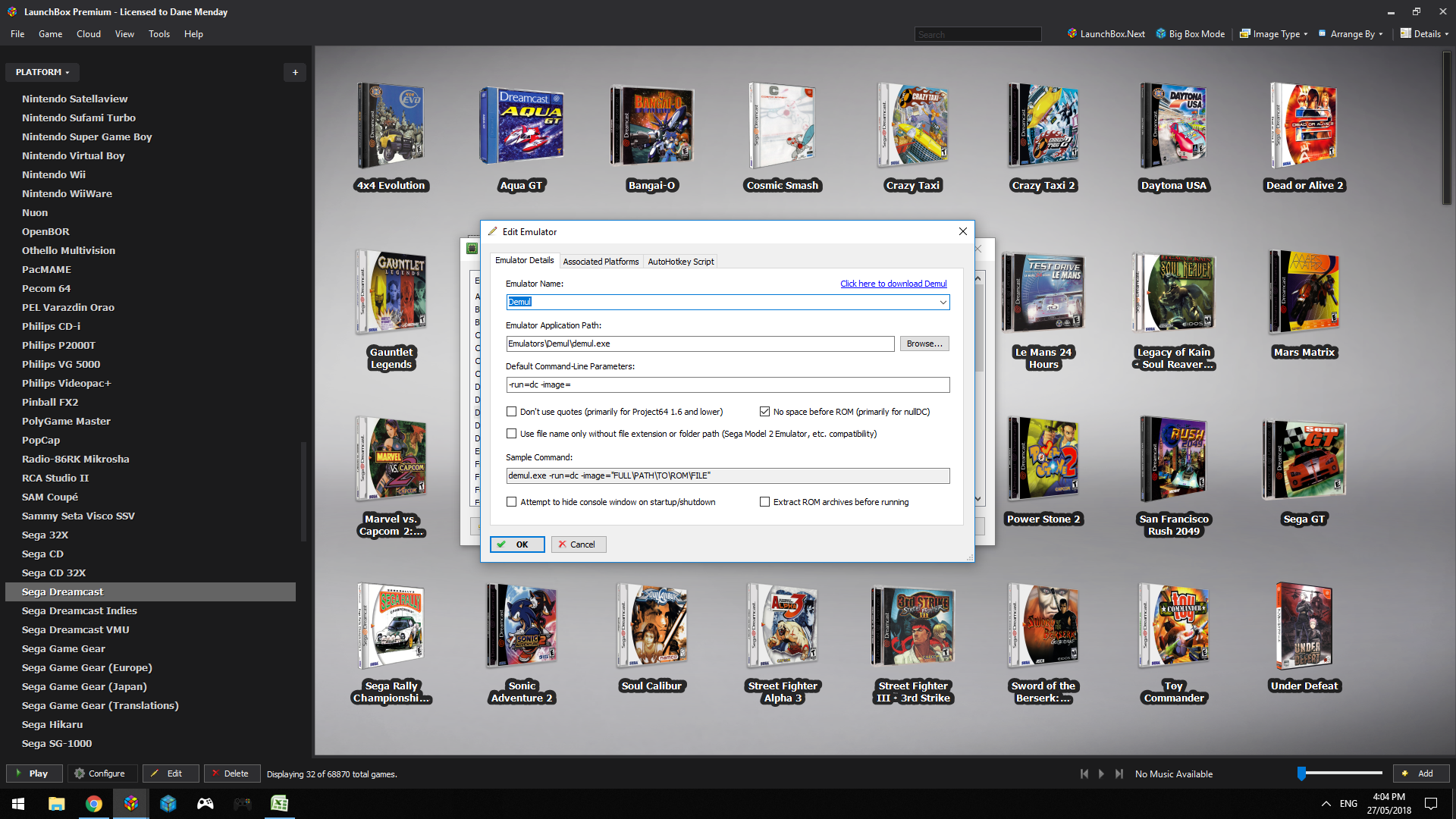Select Sega Dreamcast platform in sidebar
The height and width of the screenshot is (819, 1456).
coord(150,591)
